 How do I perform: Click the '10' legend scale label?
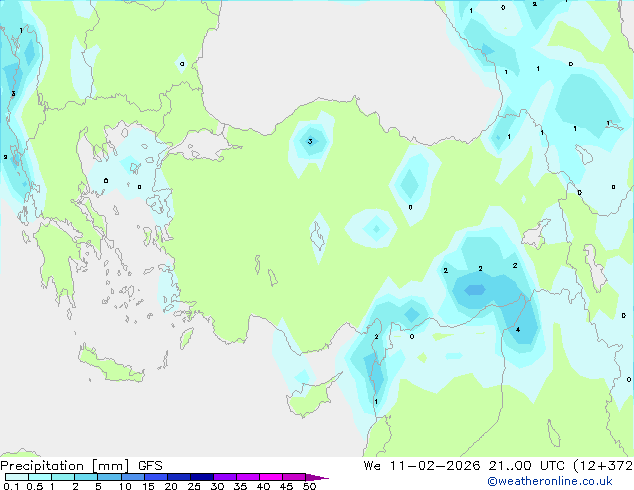pyautogui.click(x=125, y=486)
